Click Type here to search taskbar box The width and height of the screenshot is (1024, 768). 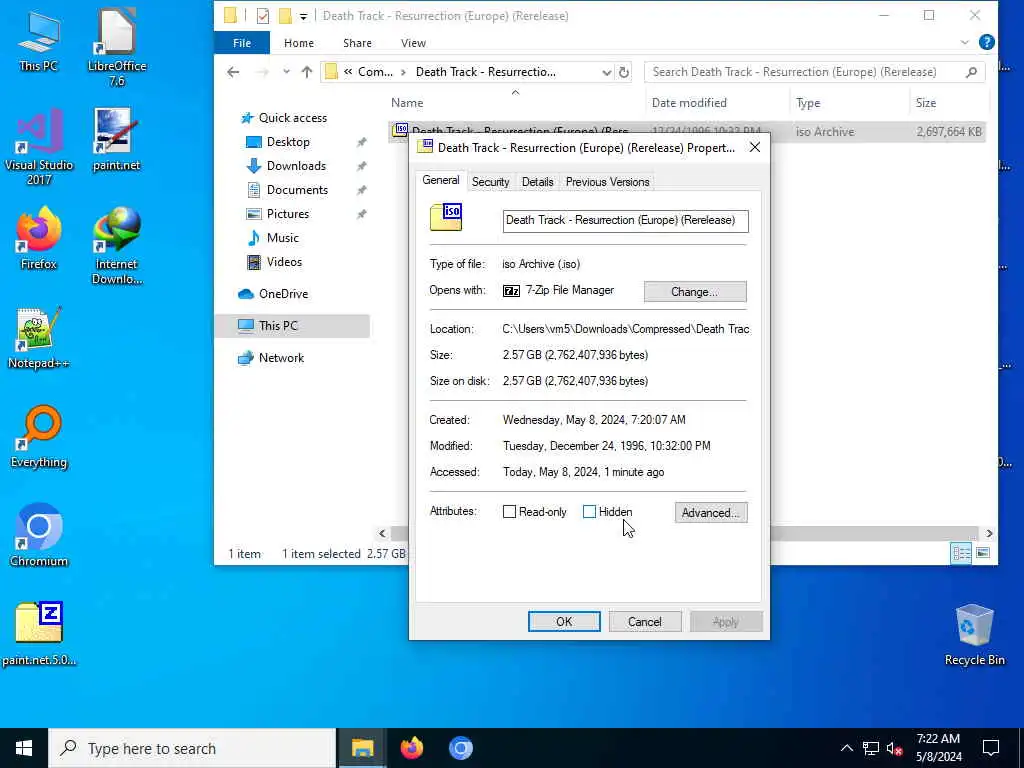[191, 748]
